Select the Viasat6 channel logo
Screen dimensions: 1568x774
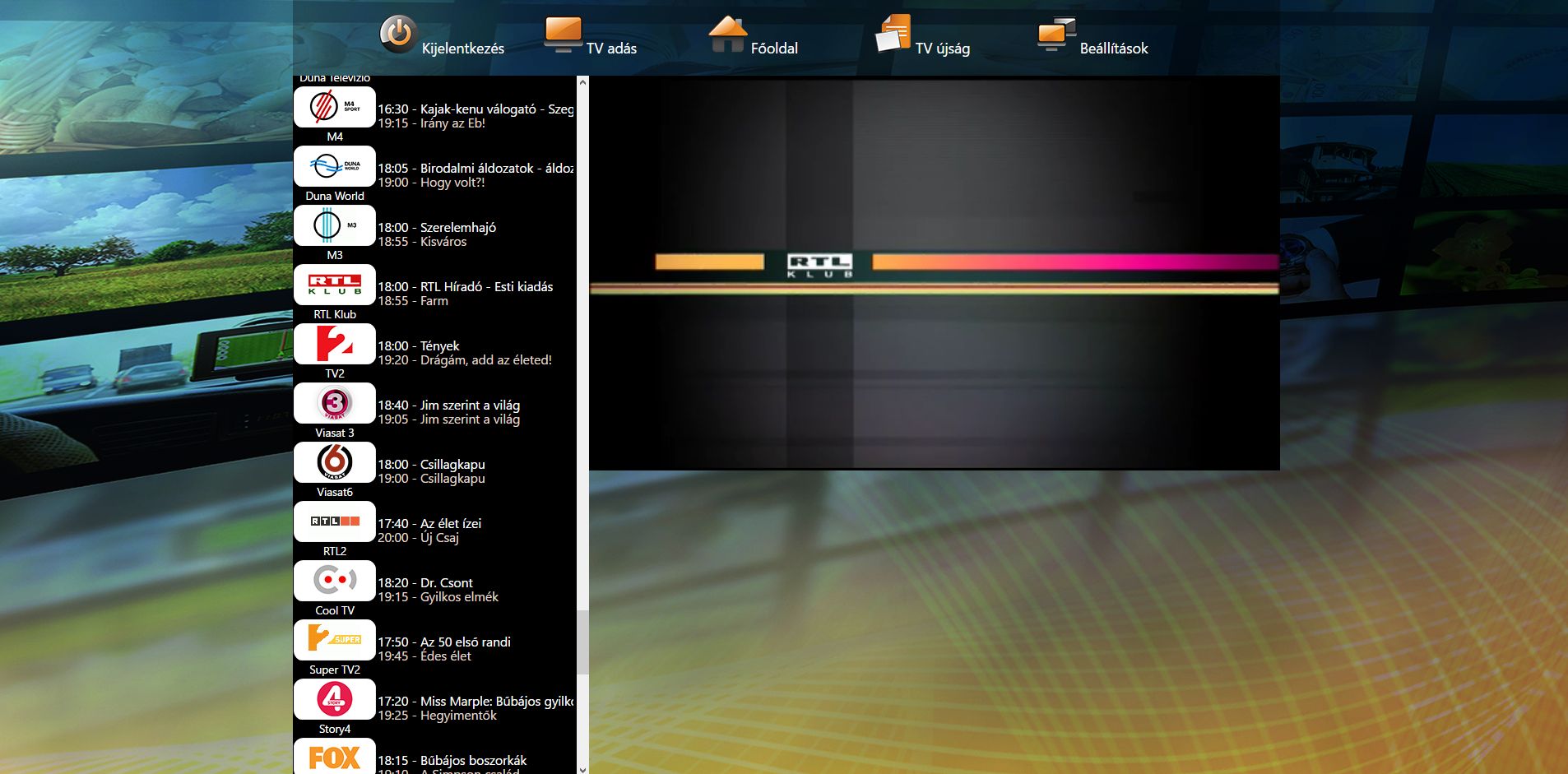(335, 462)
